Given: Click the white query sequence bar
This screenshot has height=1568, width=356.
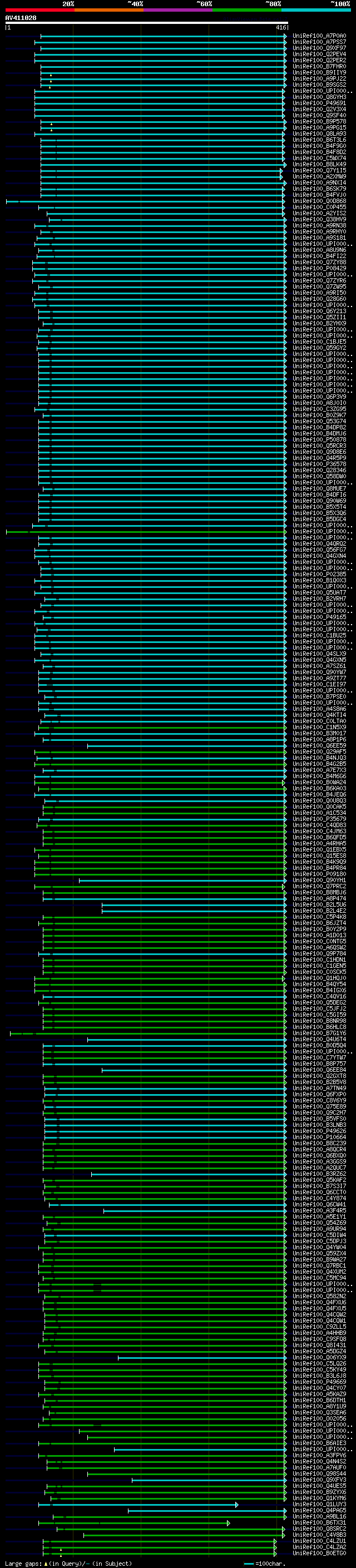Looking at the screenshot, I should pyautogui.click(x=147, y=22).
